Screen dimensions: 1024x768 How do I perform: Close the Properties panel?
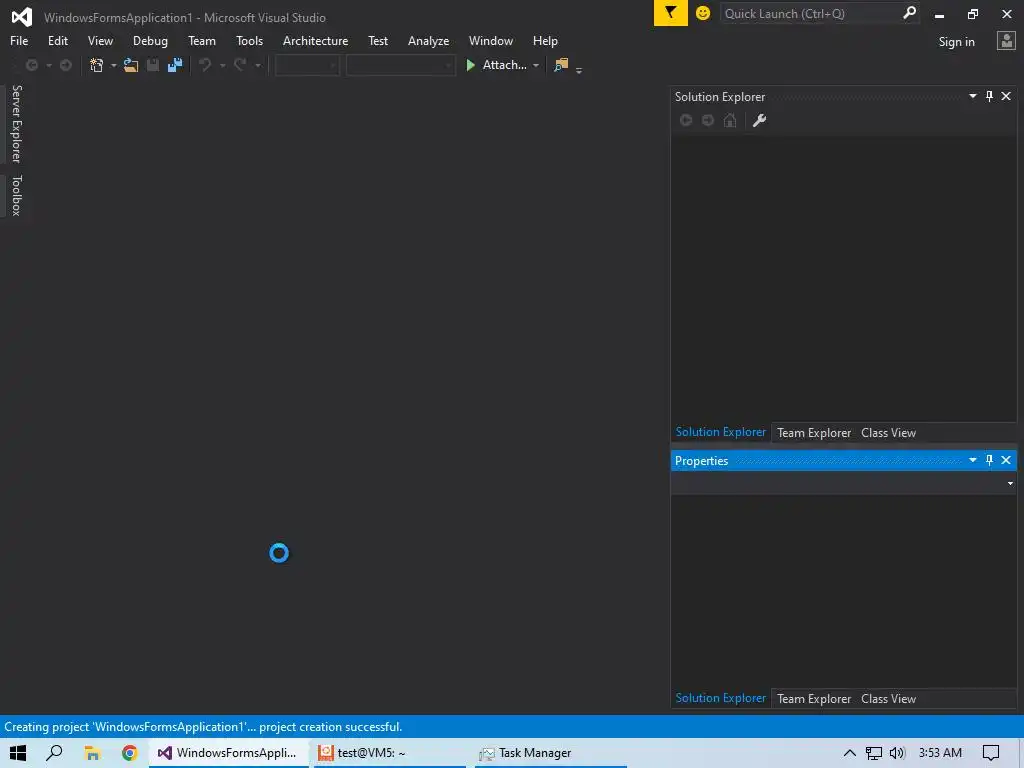click(x=1006, y=460)
